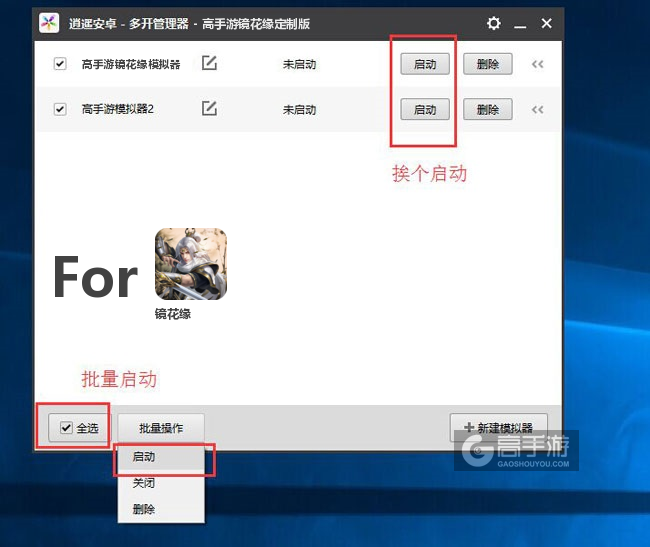Edit name of 高手游模拟器2
The image size is (650, 547).
[x=209, y=109]
